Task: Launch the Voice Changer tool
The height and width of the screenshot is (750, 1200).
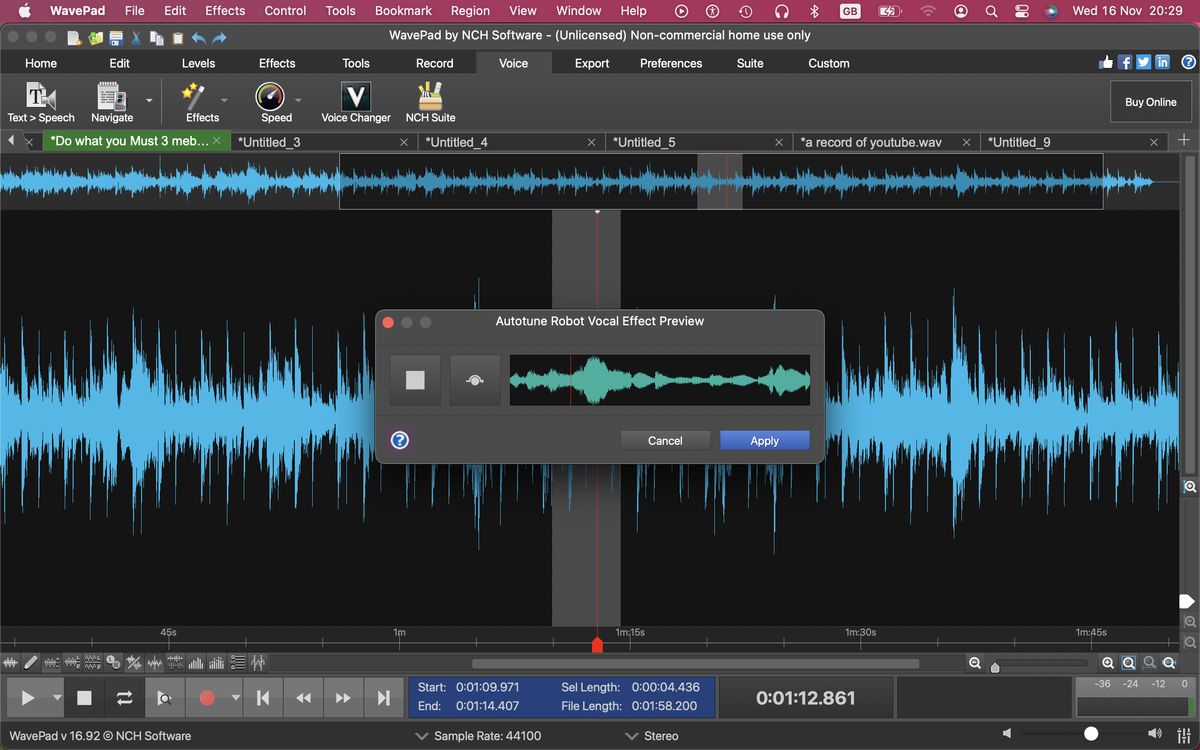Action: coord(356,100)
